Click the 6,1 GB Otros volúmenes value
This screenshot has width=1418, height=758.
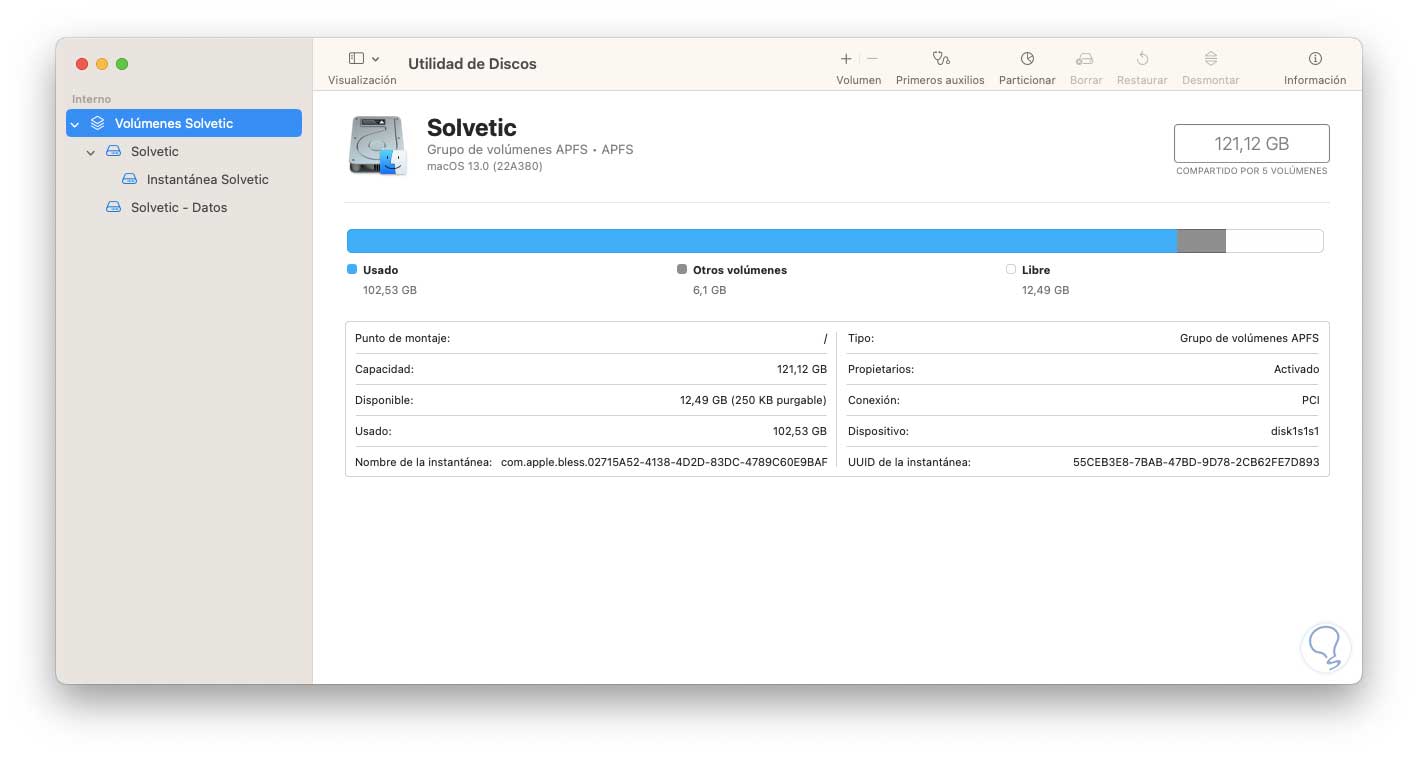(710, 290)
